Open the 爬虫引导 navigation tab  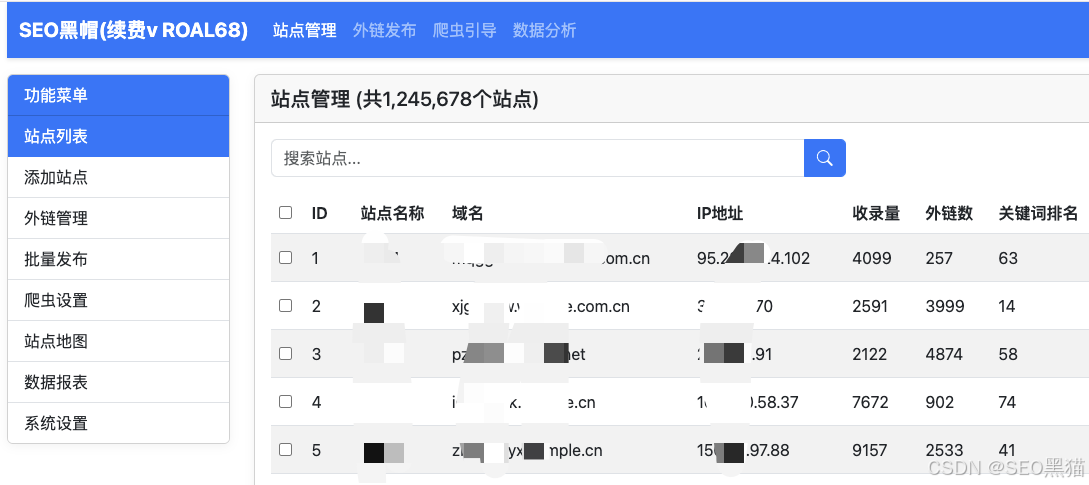click(x=464, y=31)
